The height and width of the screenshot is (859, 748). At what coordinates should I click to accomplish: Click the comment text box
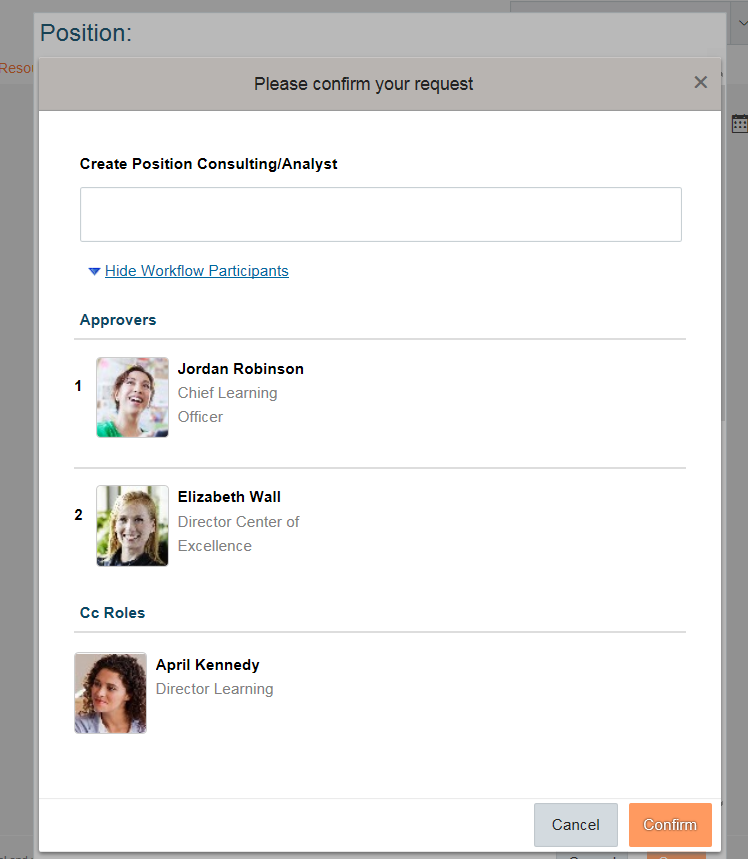pos(381,214)
